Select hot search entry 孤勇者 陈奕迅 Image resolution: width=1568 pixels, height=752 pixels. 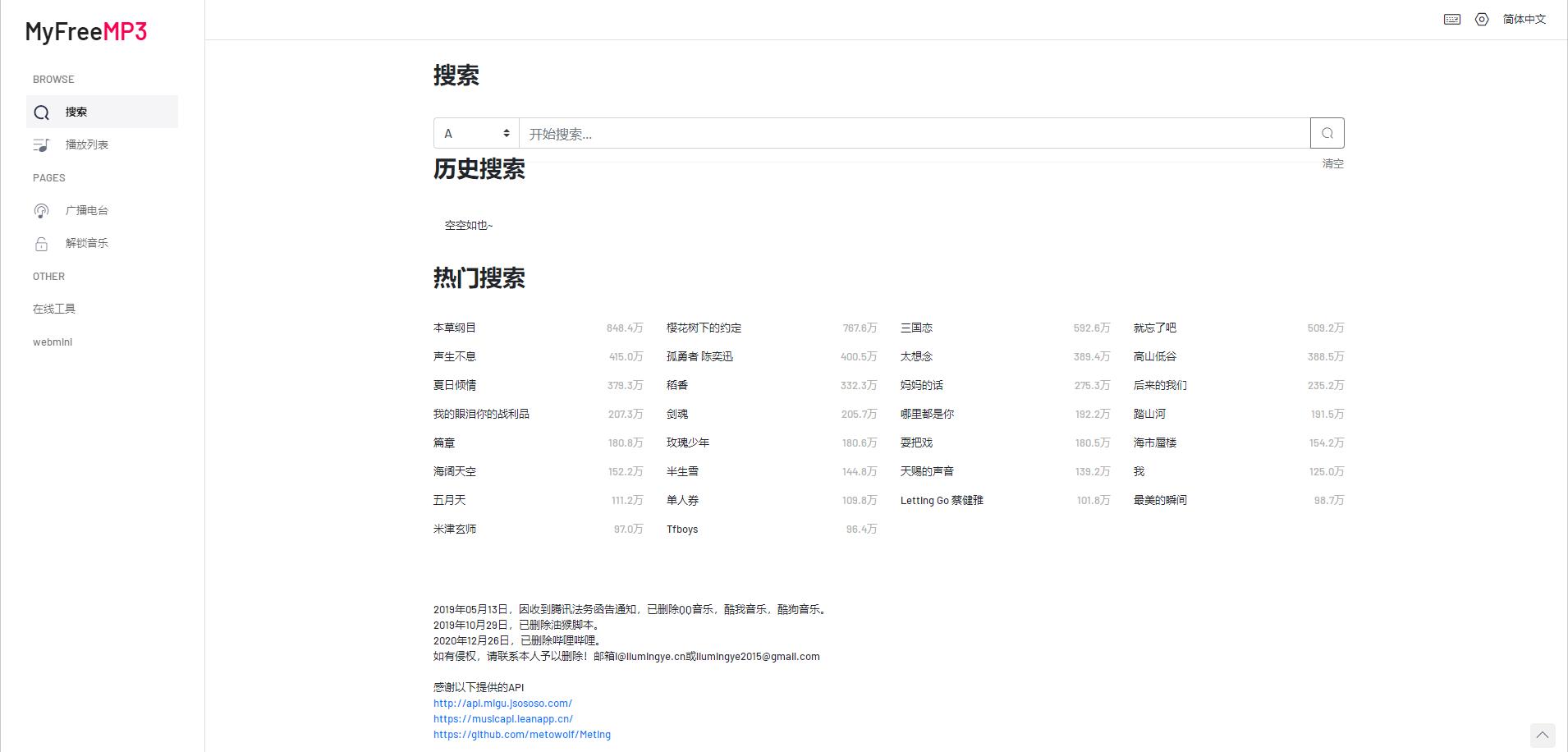[702, 356]
